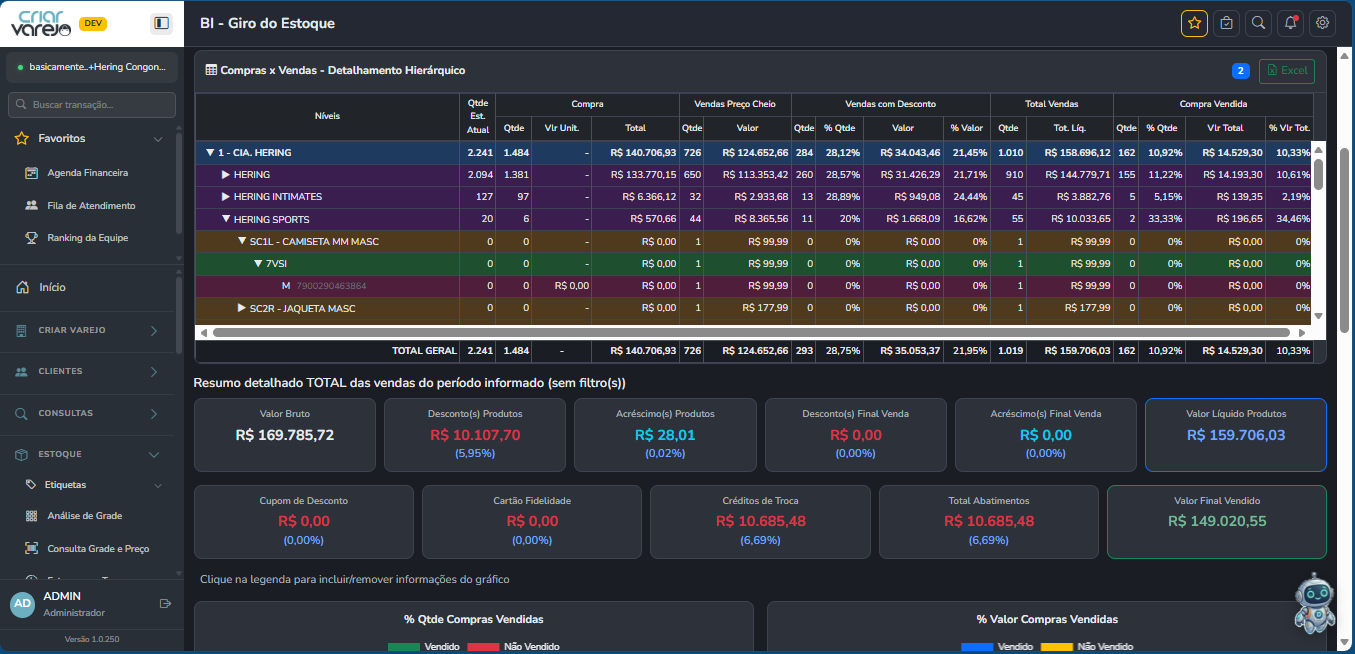Toggle the green Vendido legend item
Screen dimensions: 1355x654
click(418, 647)
